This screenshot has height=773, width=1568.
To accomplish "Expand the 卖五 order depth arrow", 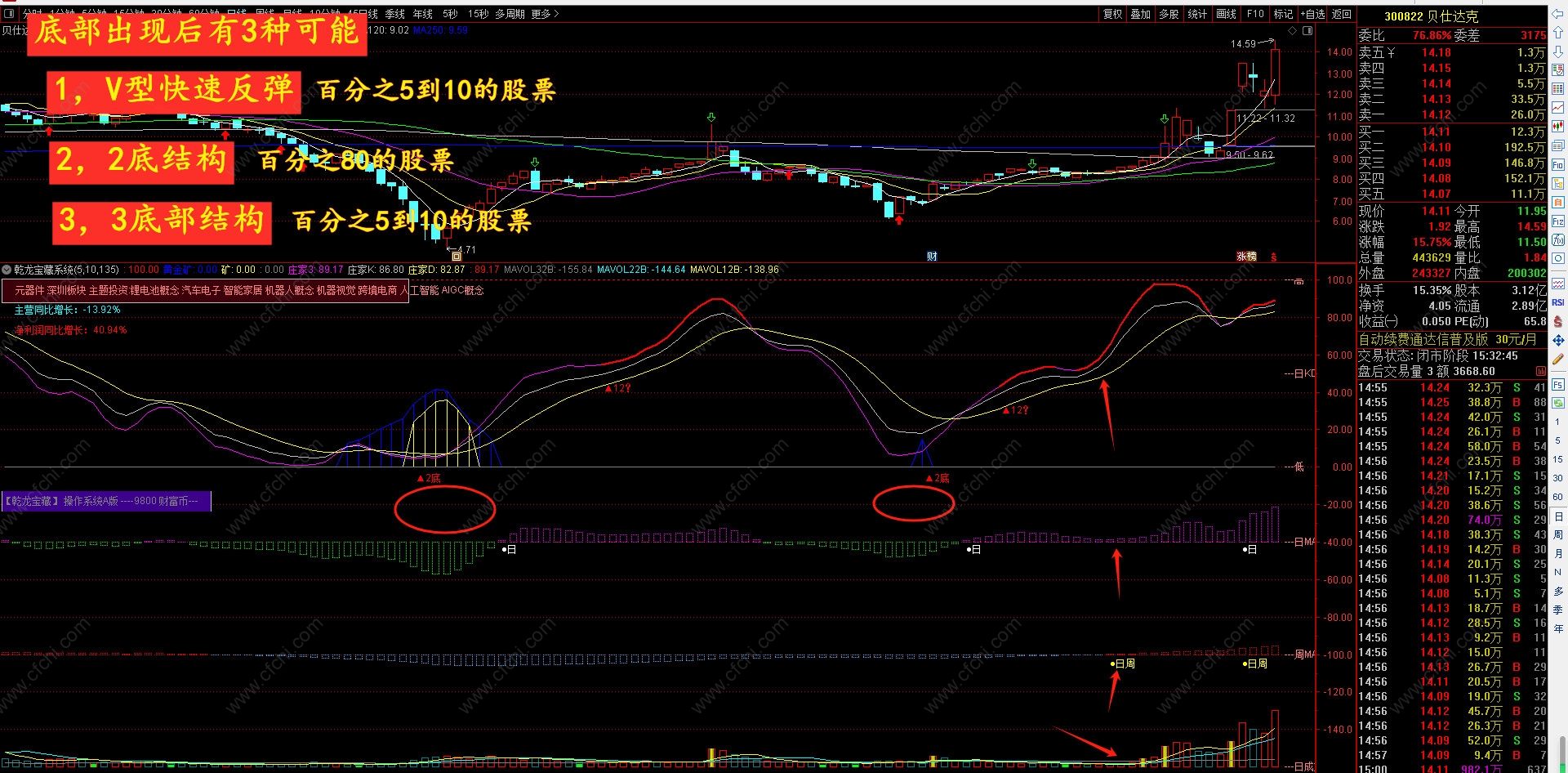I will pyautogui.click(x=1391, y=53).
